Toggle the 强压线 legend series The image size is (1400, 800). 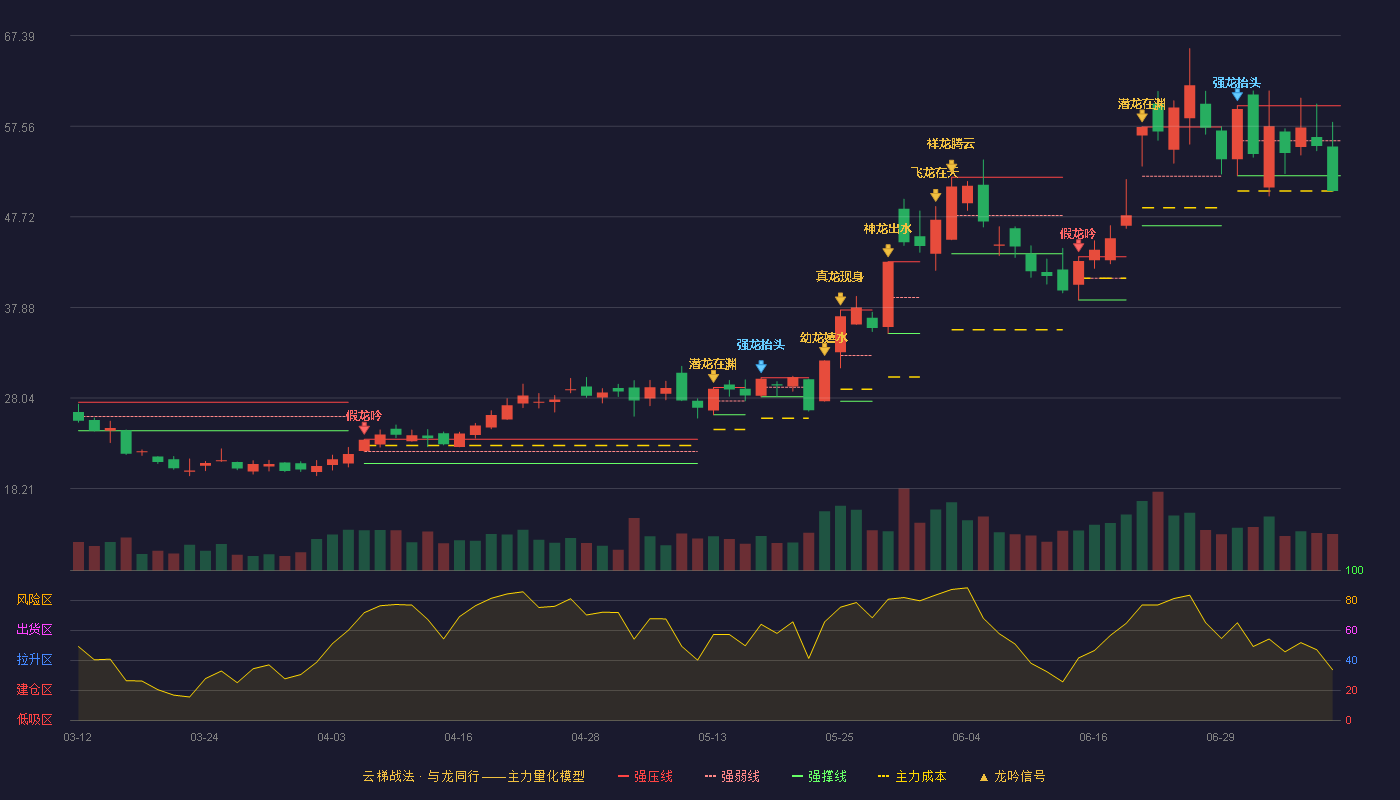(645, 776)
